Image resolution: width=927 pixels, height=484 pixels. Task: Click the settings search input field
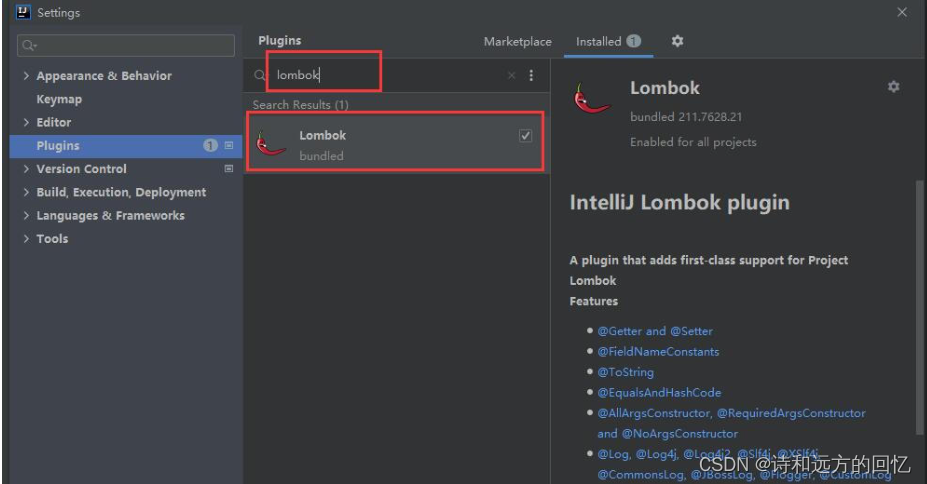126,46
